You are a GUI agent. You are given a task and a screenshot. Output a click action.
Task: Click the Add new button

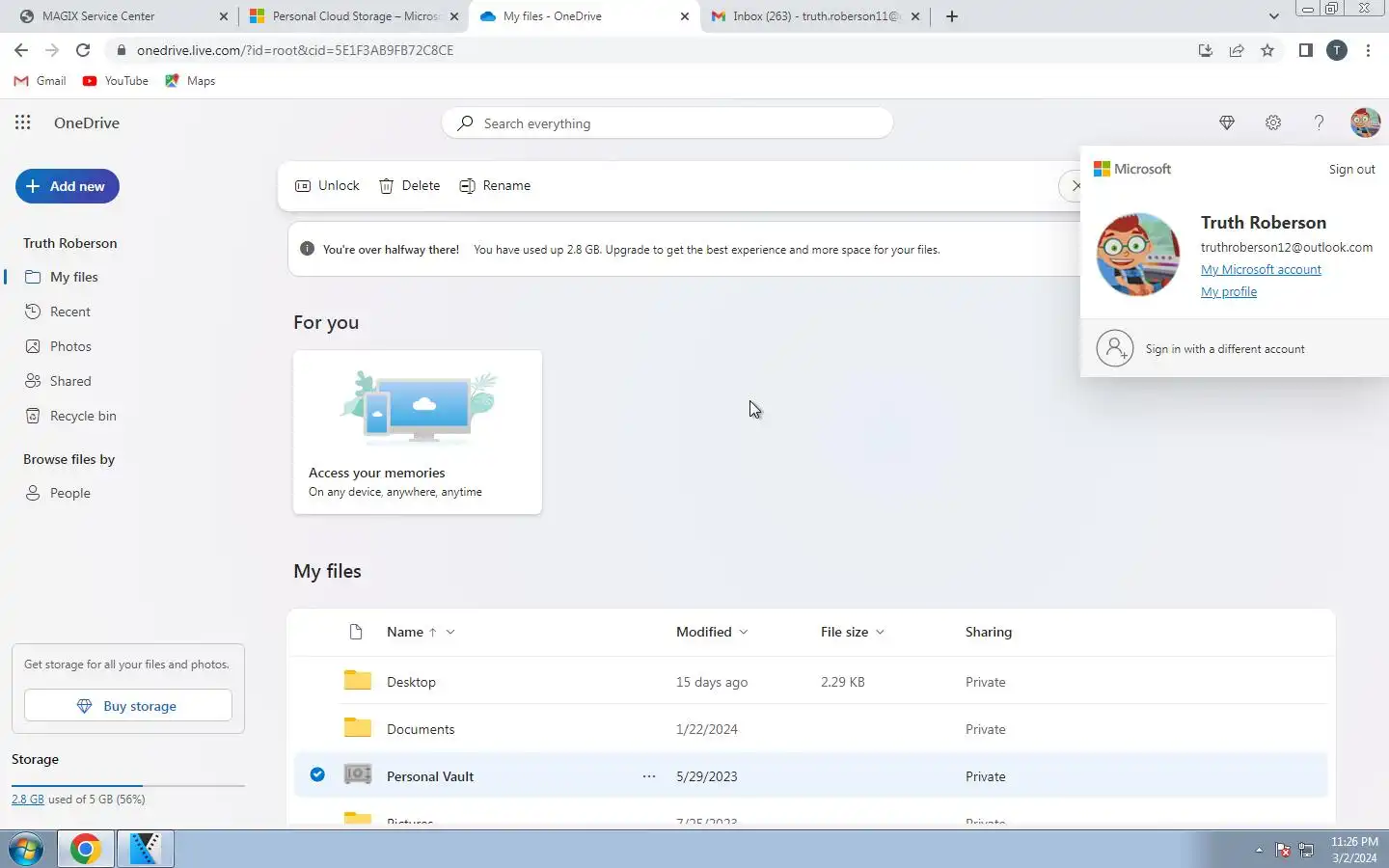click(68, 186)
